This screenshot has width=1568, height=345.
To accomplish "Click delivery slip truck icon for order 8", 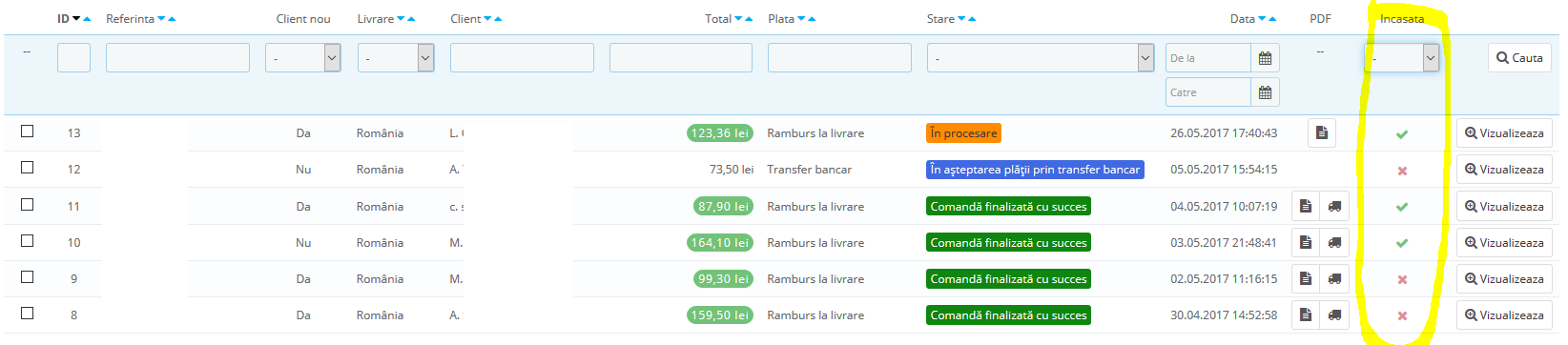I will [x=1334, y=315].
